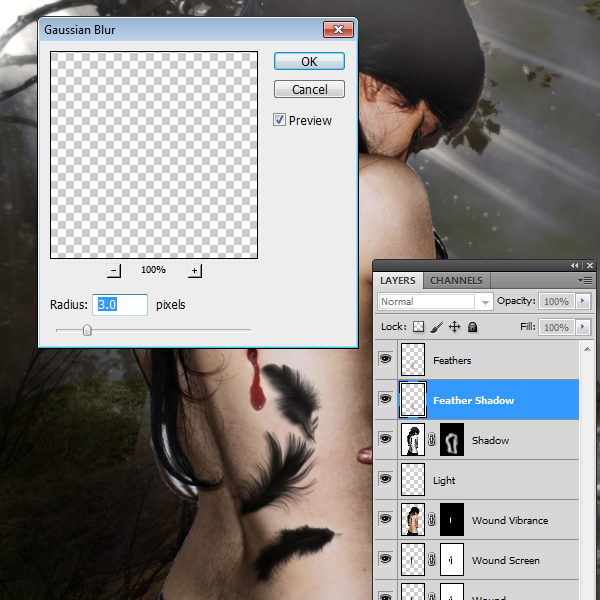This screenshot has width=600, height=600.
Task: Select the Shadow layer mask thumbnail
Action: pos(452,439)
